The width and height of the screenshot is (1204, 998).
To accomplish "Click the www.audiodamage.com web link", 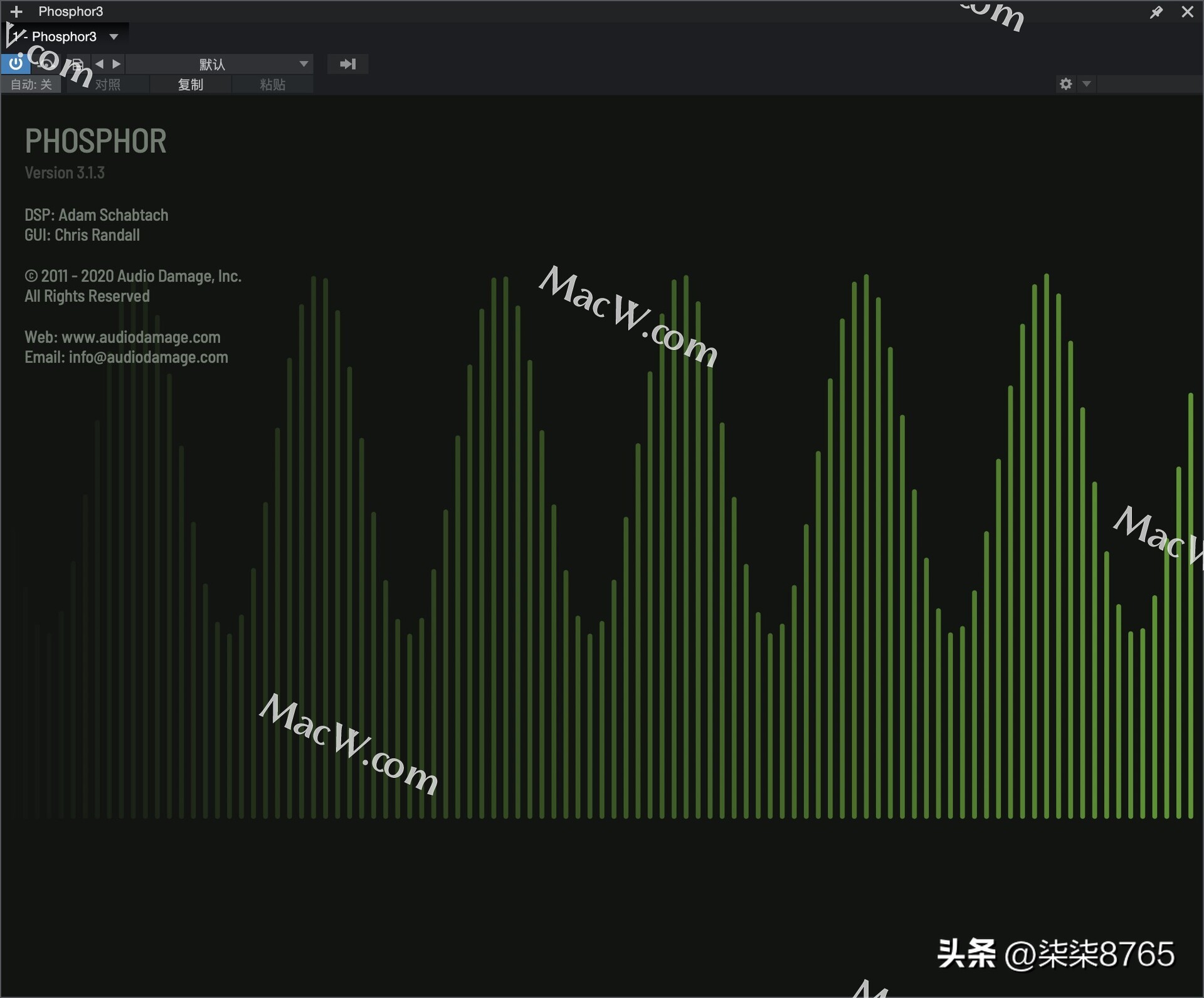I will coord(141,337).
